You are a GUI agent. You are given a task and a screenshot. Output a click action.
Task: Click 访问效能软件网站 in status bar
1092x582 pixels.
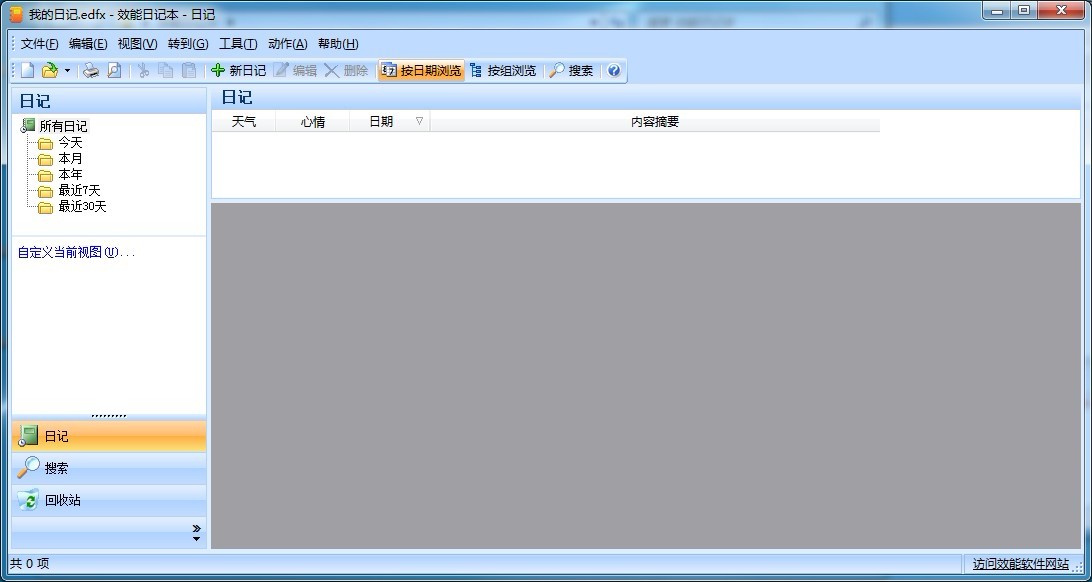tap(1020, 564)
